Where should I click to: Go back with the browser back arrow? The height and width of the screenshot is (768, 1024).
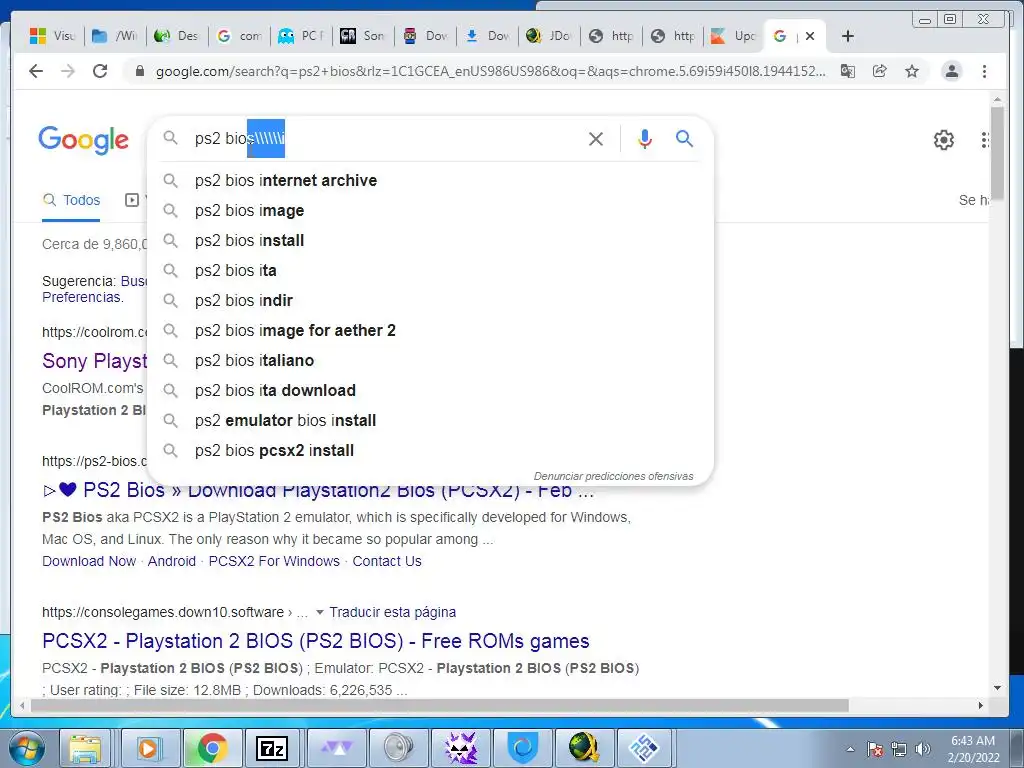point(36,71)
